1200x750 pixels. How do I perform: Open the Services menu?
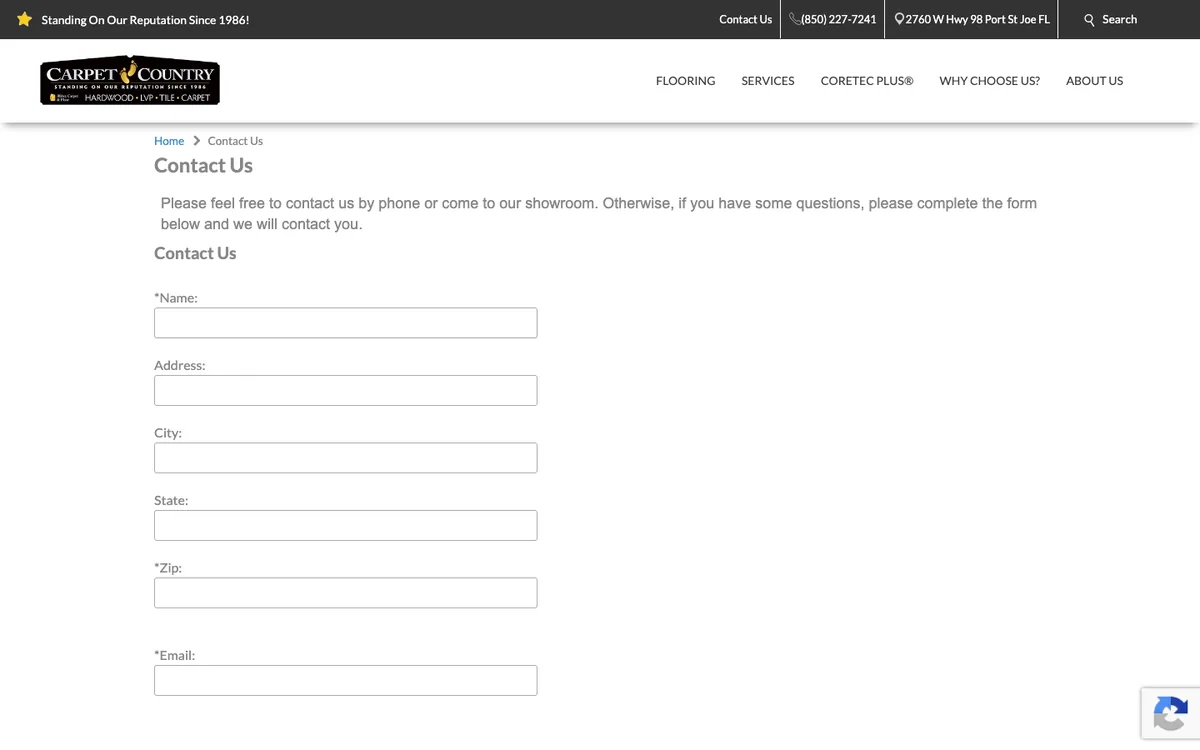[768, 81]
